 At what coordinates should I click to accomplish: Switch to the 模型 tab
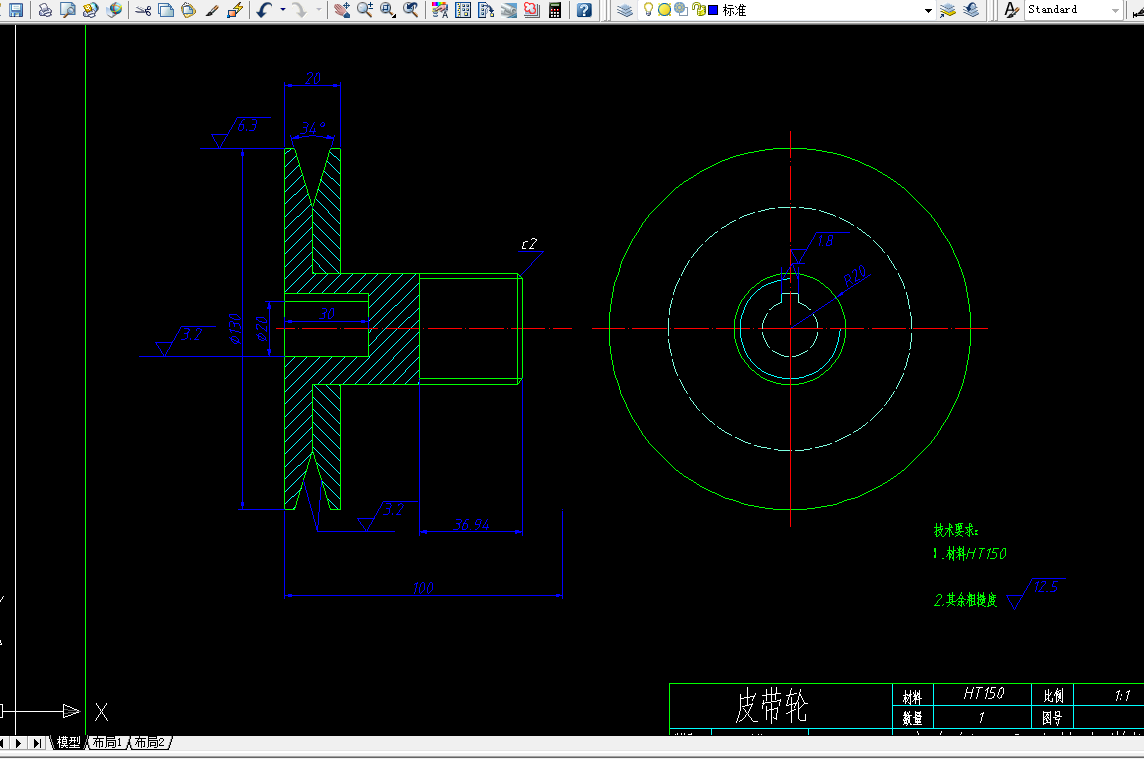pos(69,742)
